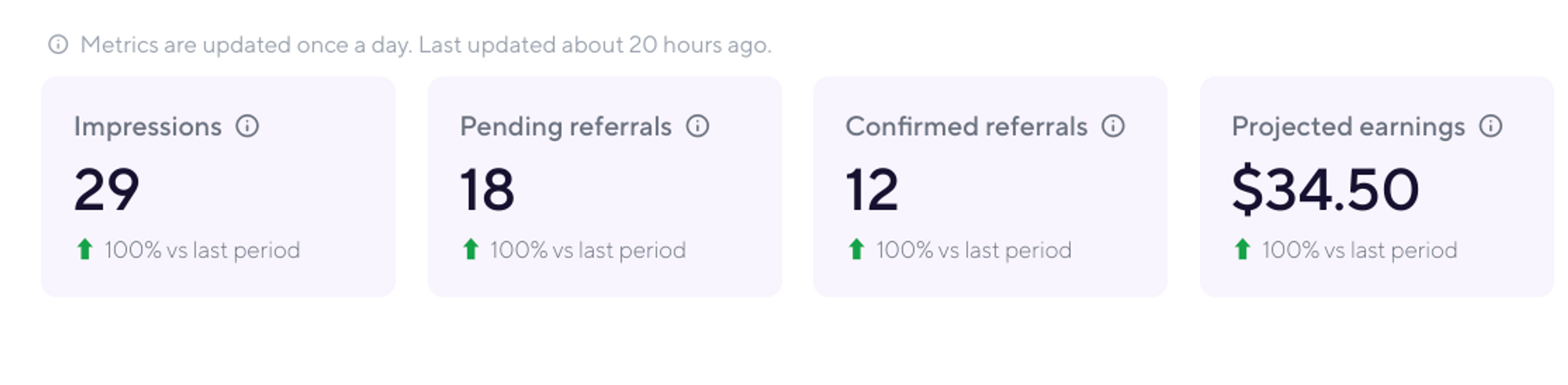Click the Confirmed referrals info icon
1568x385 pixels.
click(1112, 126)
